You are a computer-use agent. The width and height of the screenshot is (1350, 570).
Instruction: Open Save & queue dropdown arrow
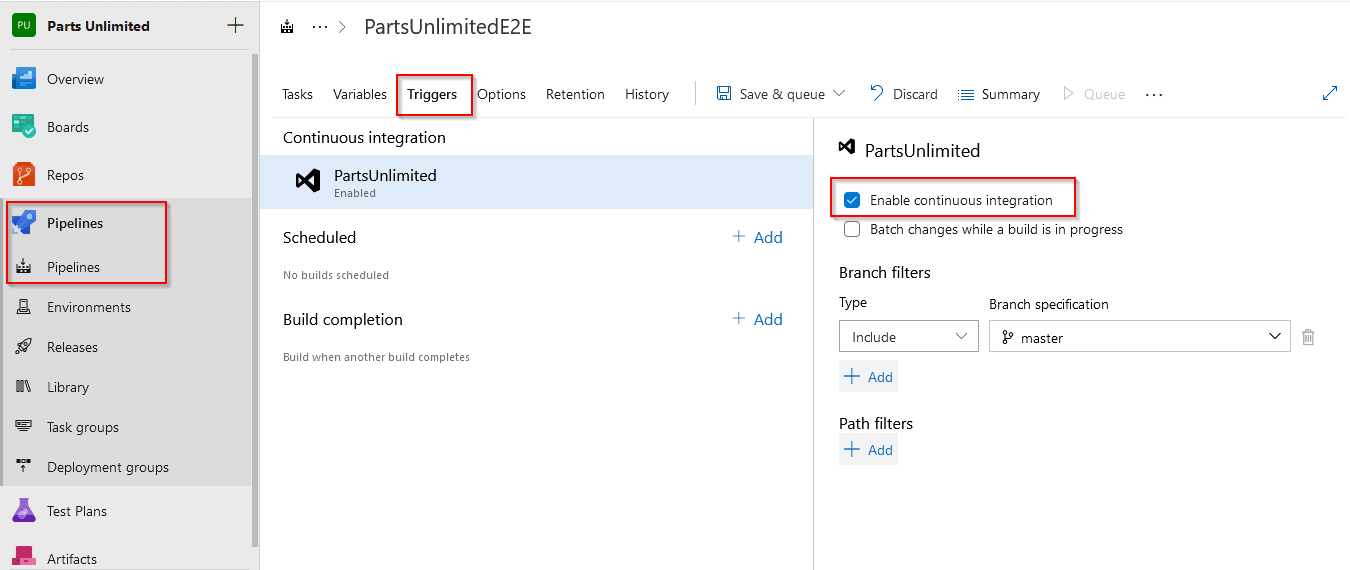[x=839, y=94]
